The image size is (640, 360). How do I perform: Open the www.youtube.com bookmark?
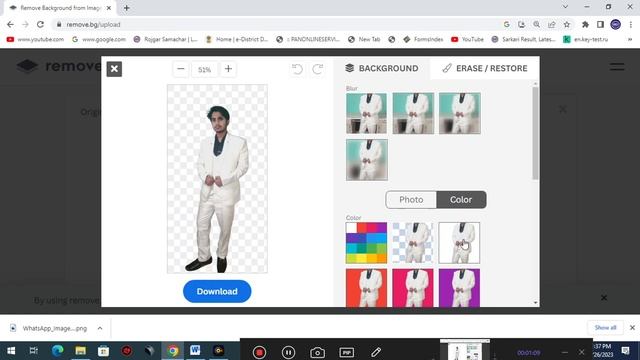point(36,39)
